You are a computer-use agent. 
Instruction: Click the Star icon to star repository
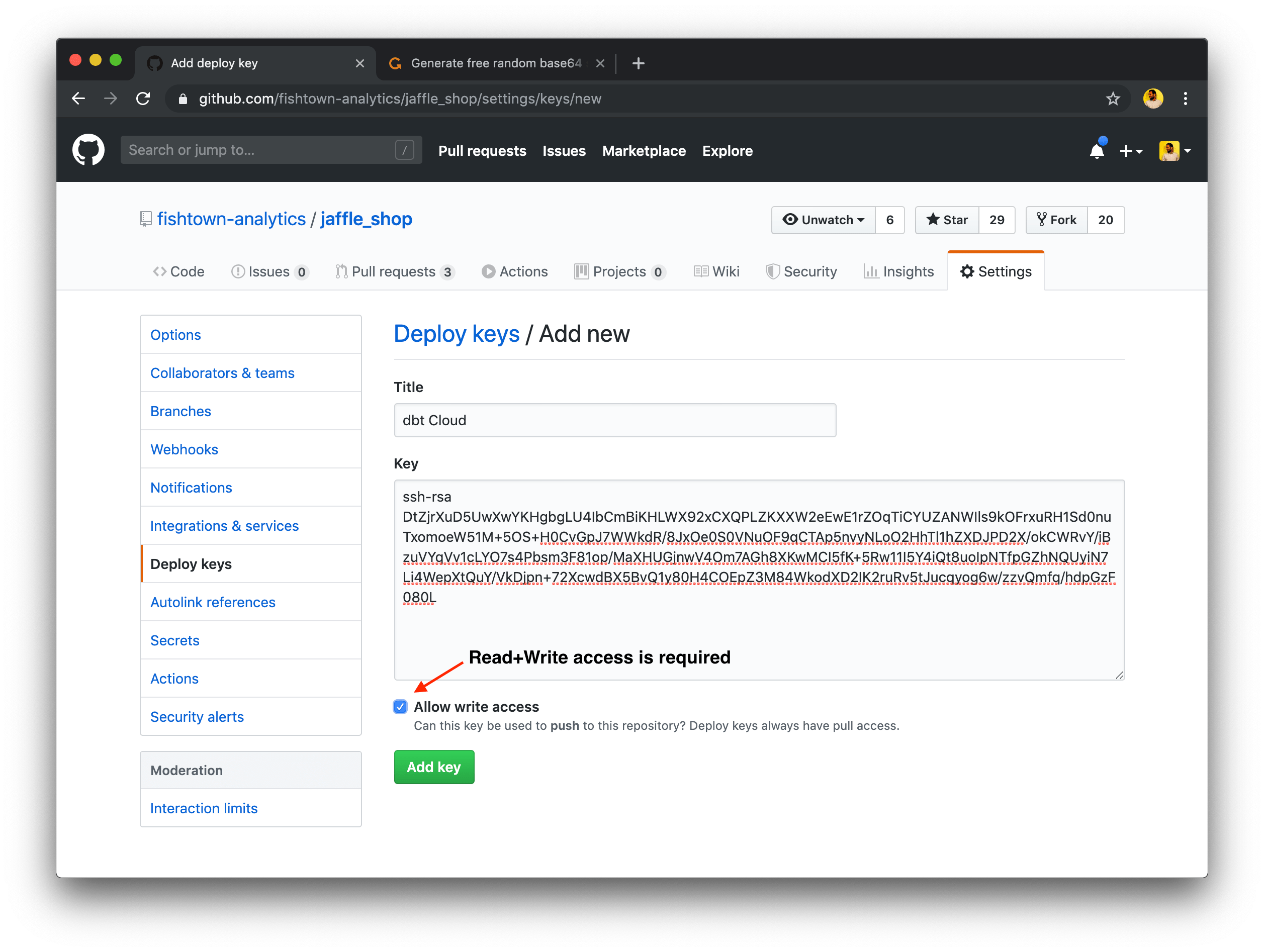(945, 220)
